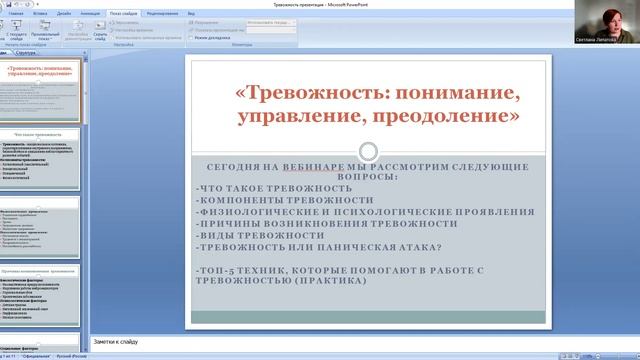Click the Save icon in quick access toolbar
This screenshot has height=360, width=640.
pyautogui.click(x=9, y=4)
